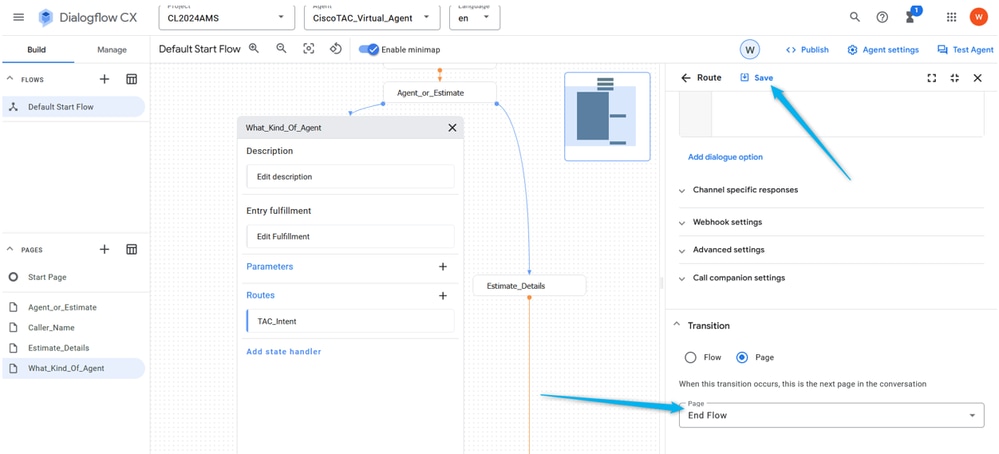Click the circled W collaborator avatar

tap(750, 49)
